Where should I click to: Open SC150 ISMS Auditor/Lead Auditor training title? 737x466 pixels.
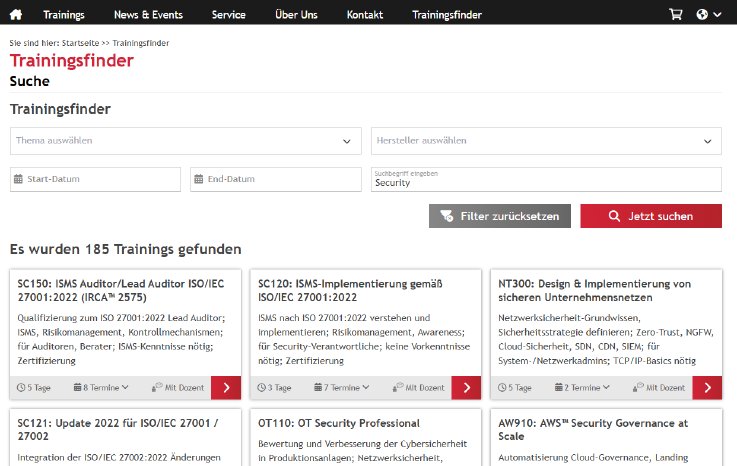click(121, 290)
